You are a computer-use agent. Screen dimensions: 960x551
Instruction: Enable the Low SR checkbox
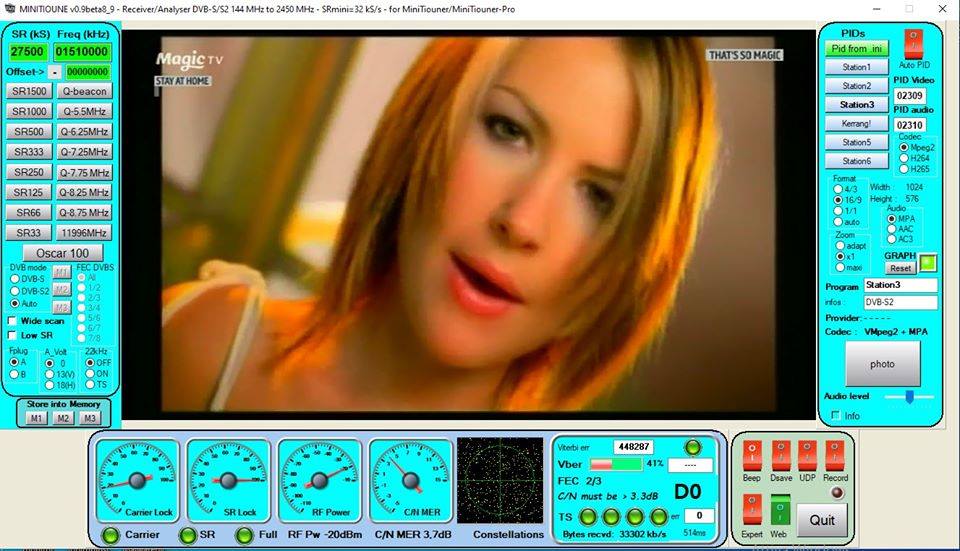tap(12, 335)
